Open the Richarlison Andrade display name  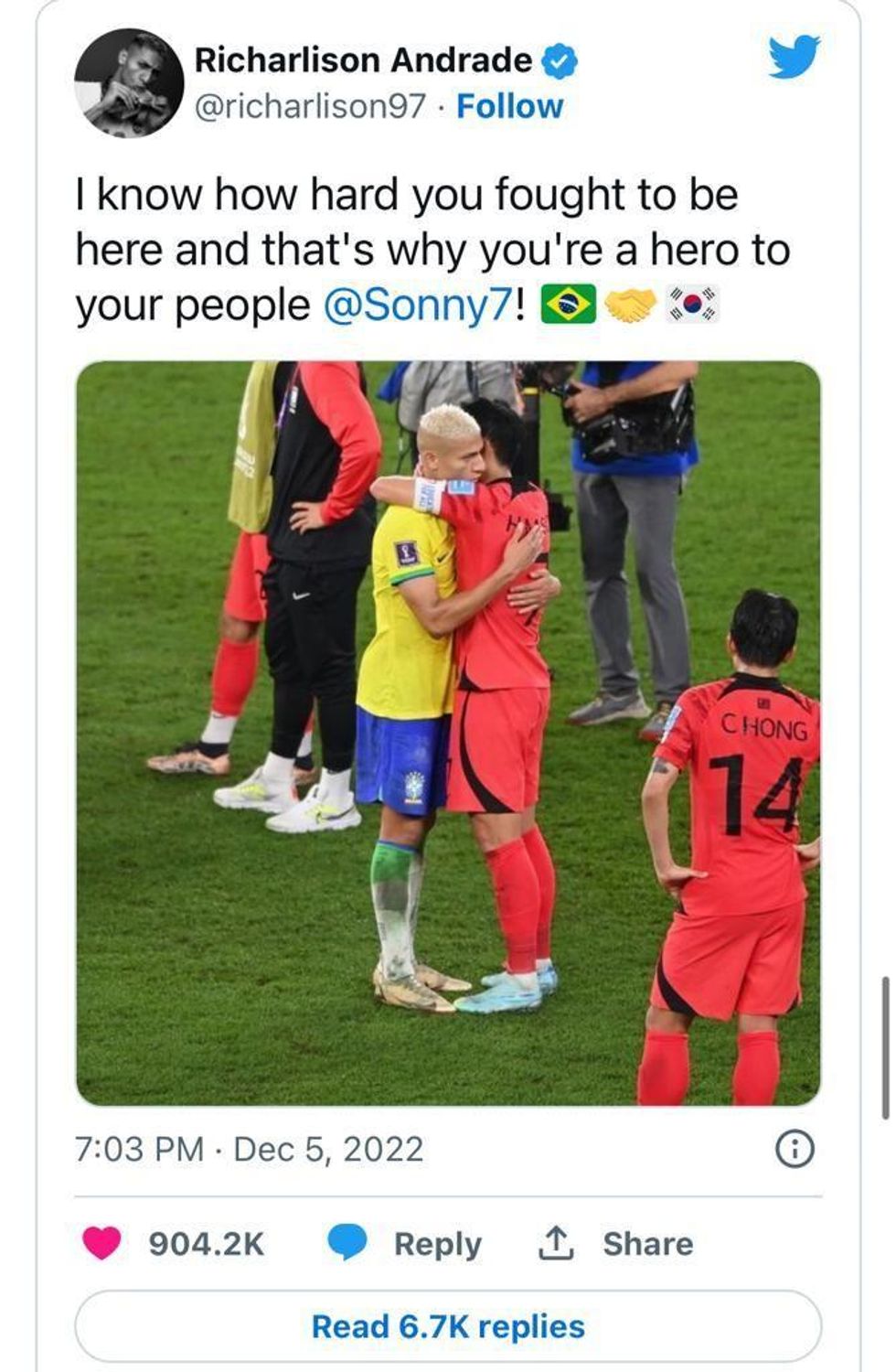[363, 60]
